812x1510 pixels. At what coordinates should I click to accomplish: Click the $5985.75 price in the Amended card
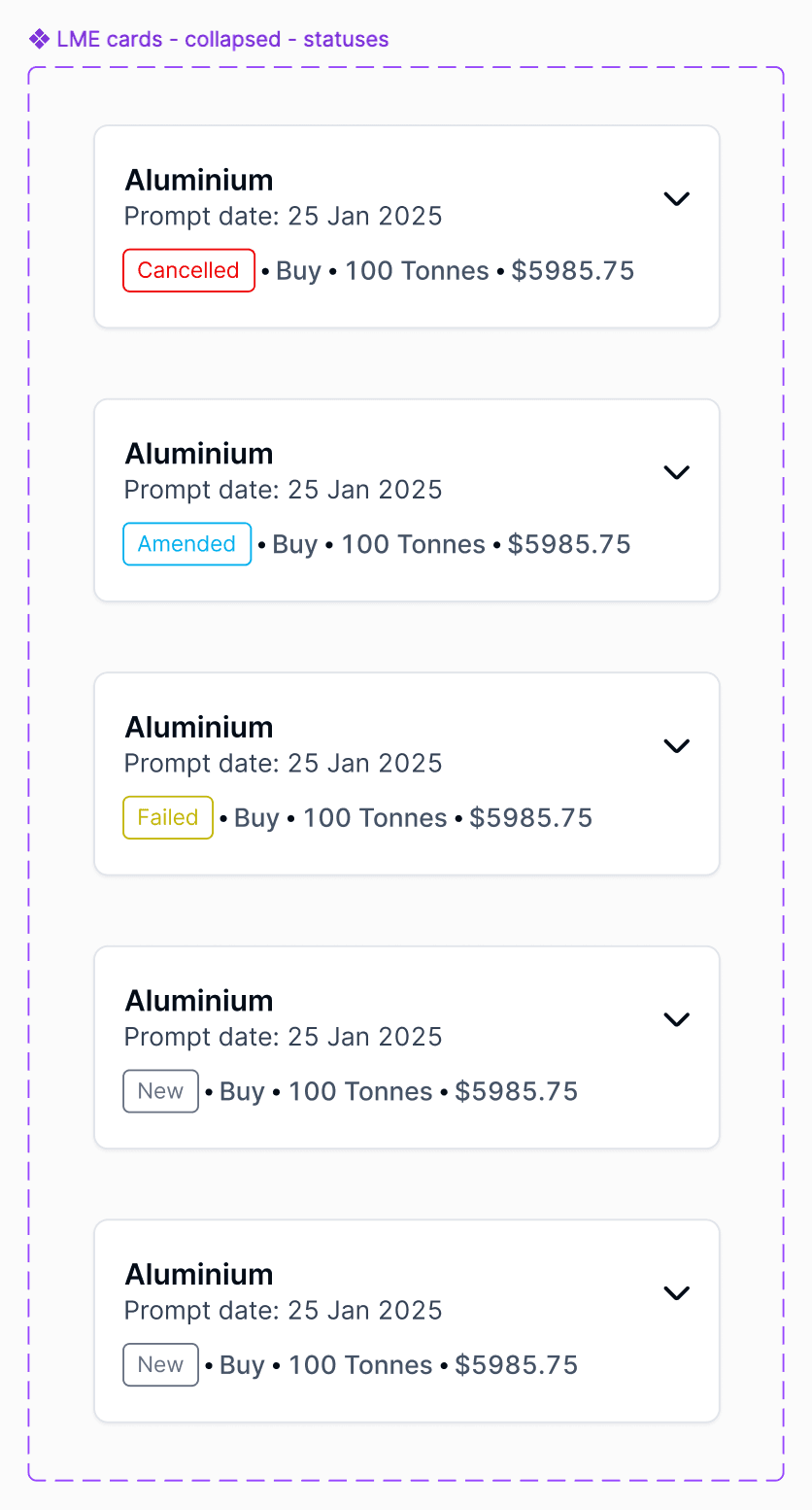[569, 544]
